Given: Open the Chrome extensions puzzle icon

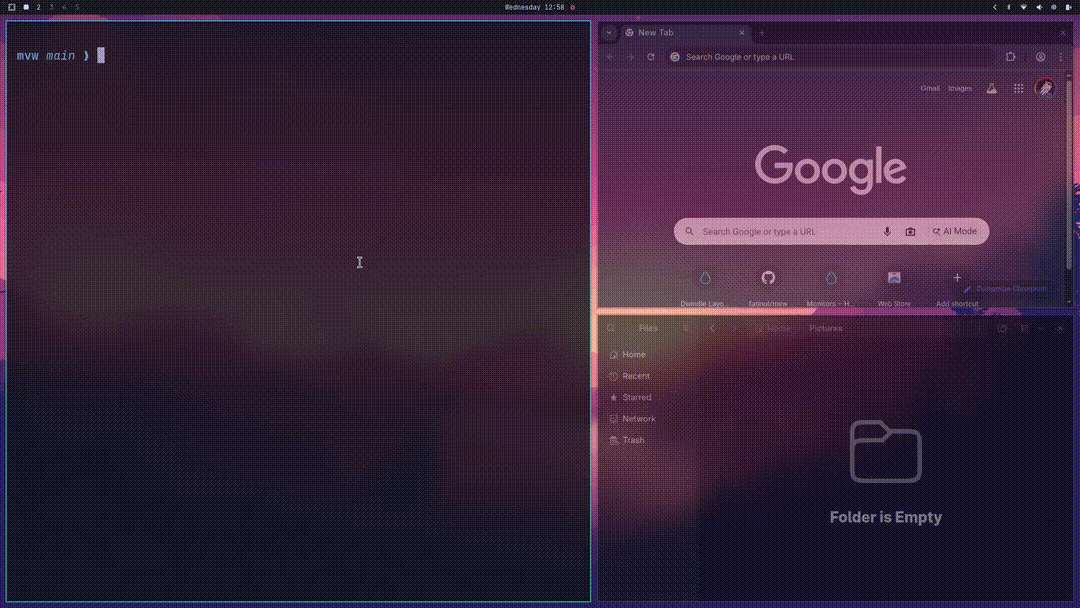Looking at the screenshot, I should (x=1011, y=57).
